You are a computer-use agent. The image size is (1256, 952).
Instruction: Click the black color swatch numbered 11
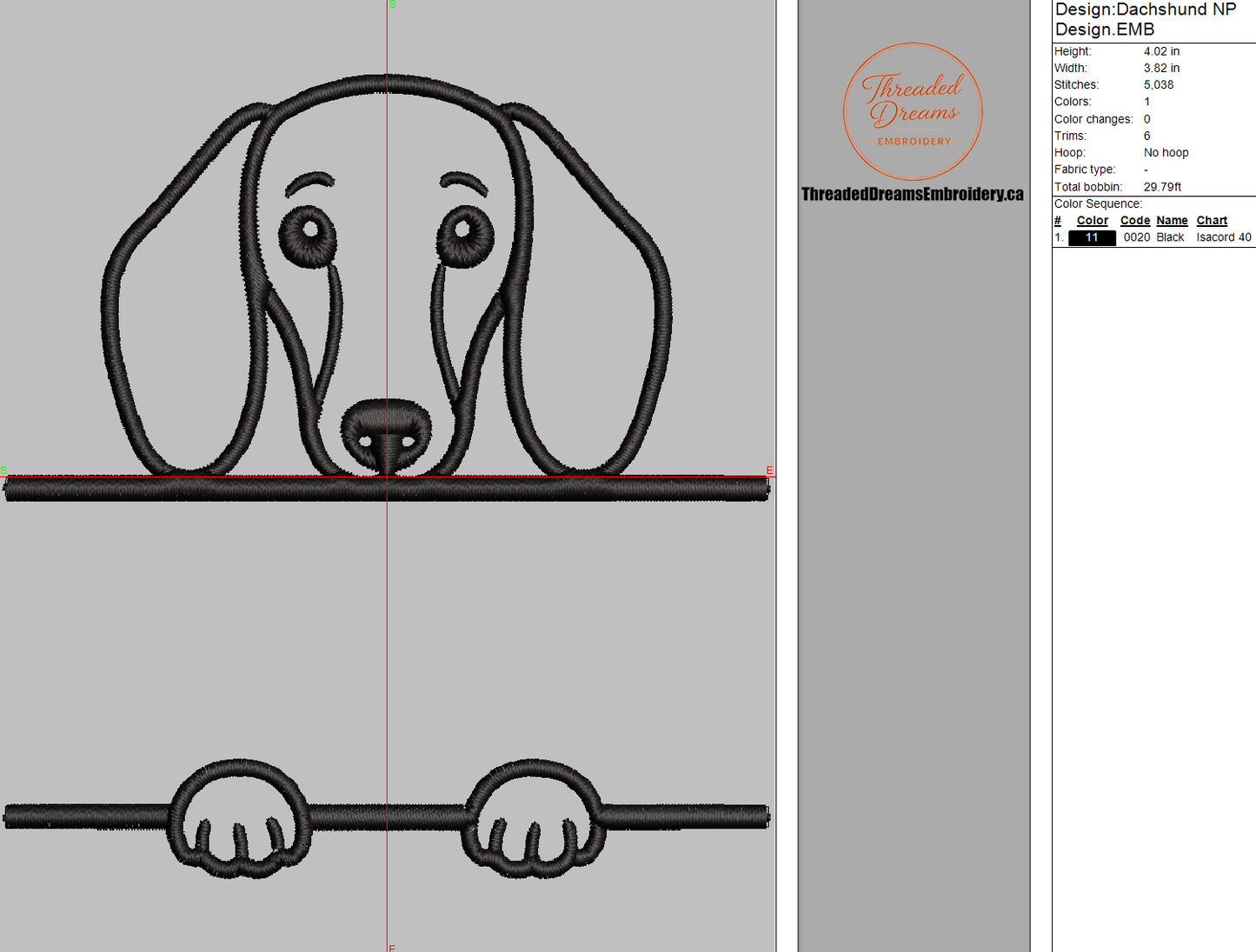coord(1092,237)
